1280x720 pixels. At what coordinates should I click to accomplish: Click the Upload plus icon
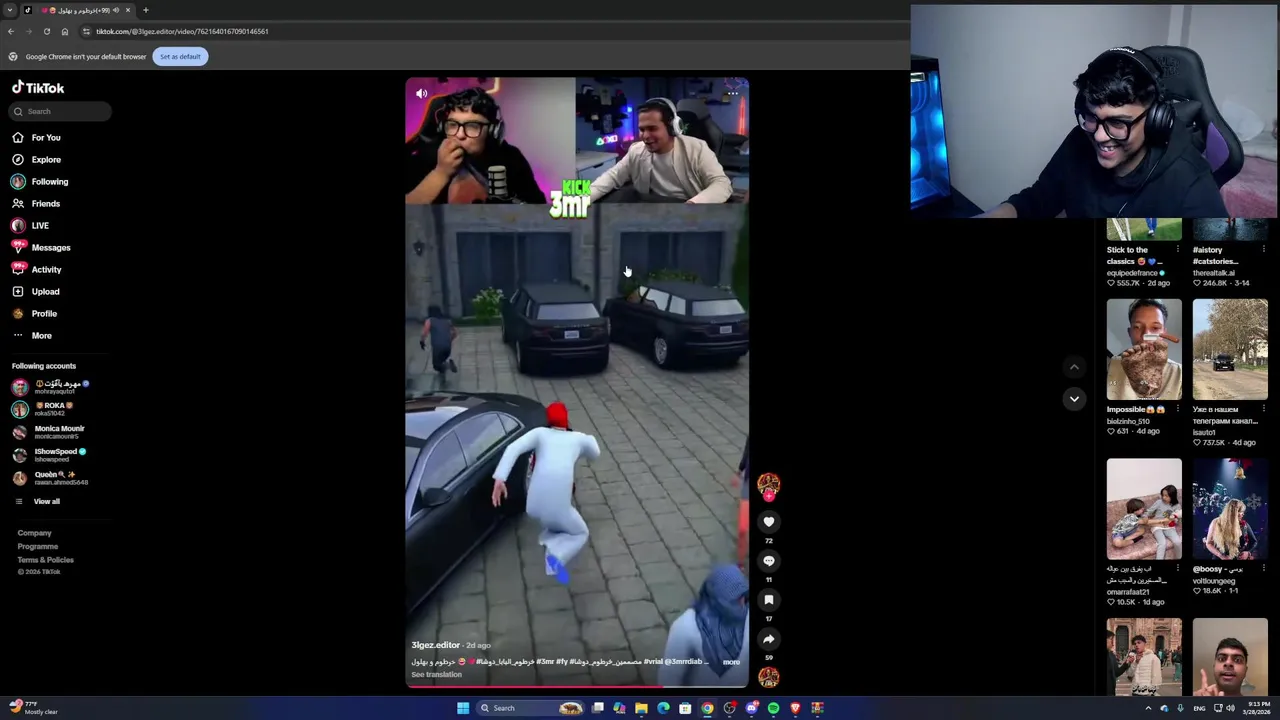[x=18, y=291]
